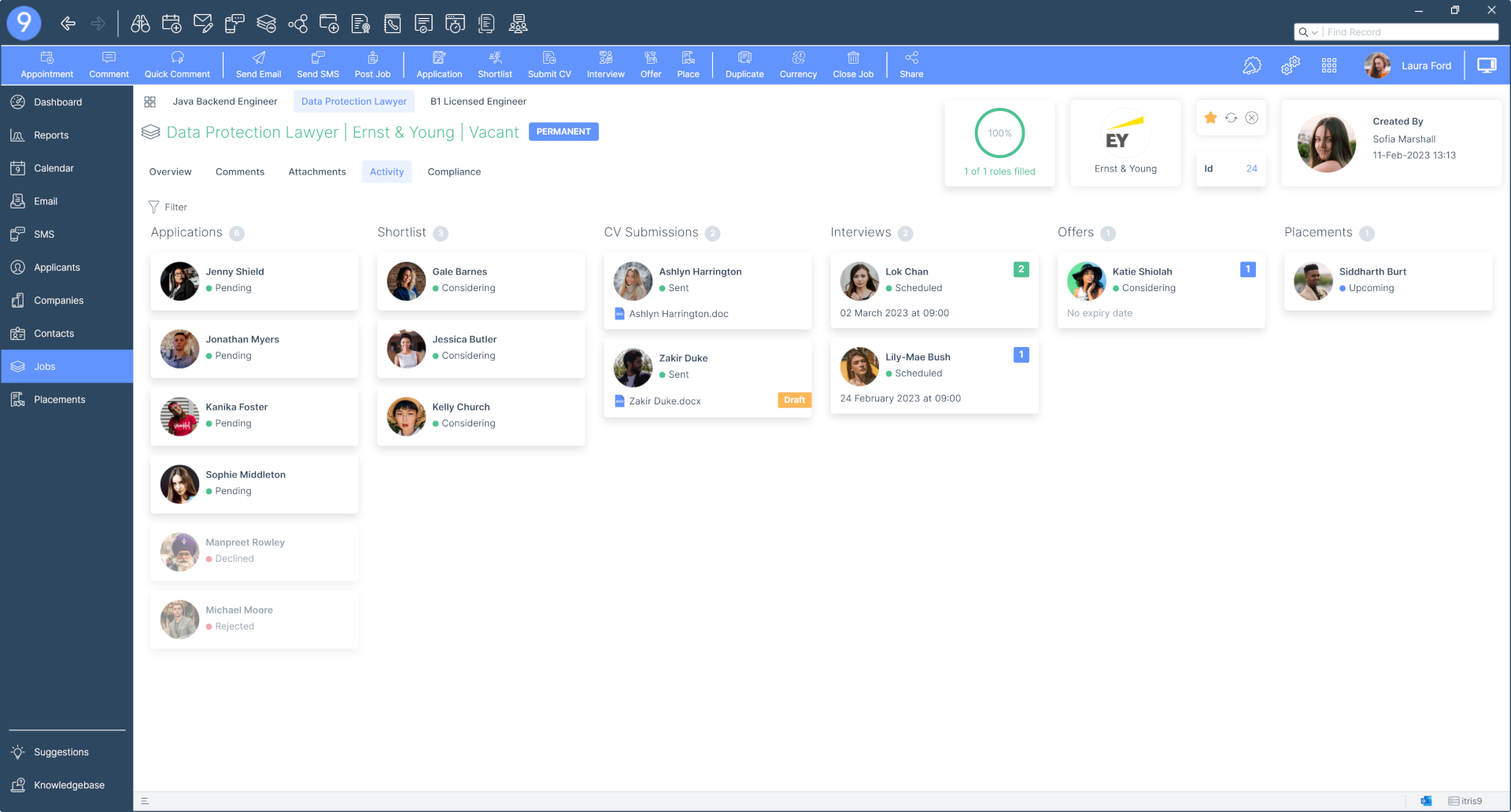Click the circled X to unfollow the record
The height and width of the screenshot is (812, 1511).
(1251, 117)
